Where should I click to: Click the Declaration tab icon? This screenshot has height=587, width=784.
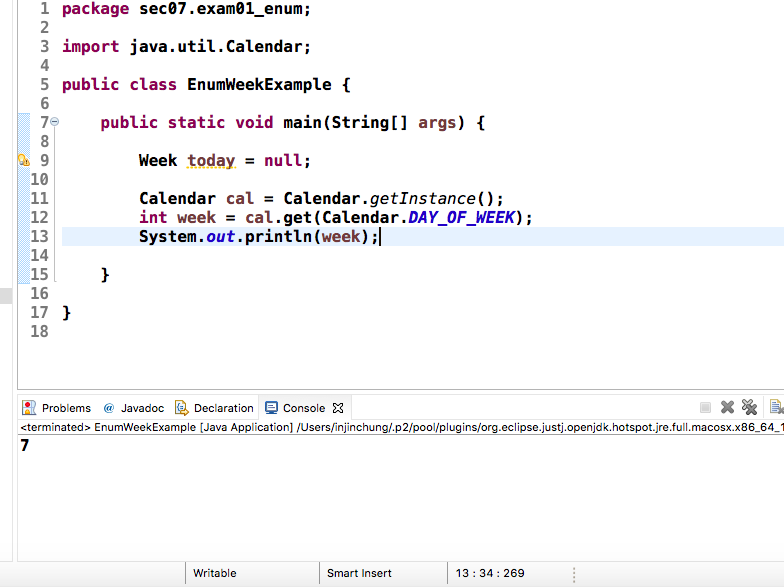(182, 408)
